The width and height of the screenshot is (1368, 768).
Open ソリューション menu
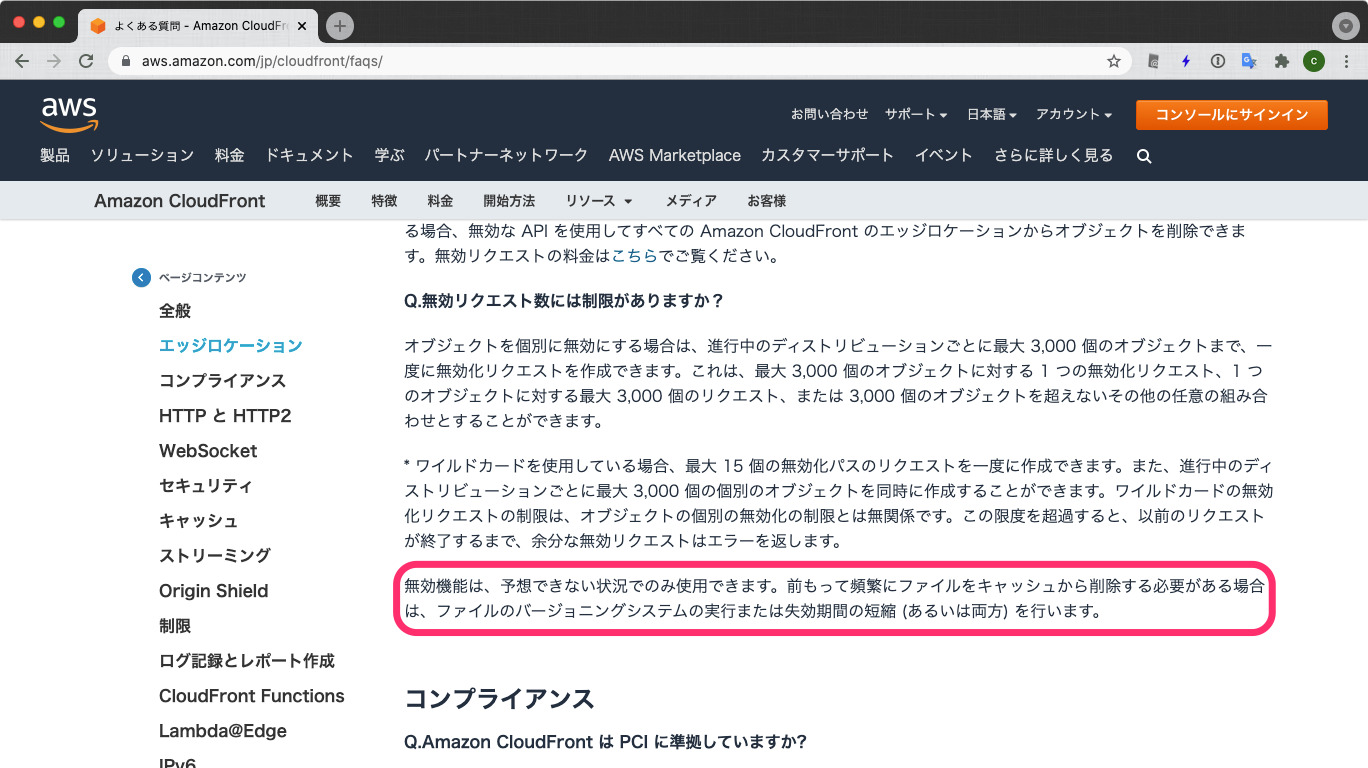(x=142, y=155)
